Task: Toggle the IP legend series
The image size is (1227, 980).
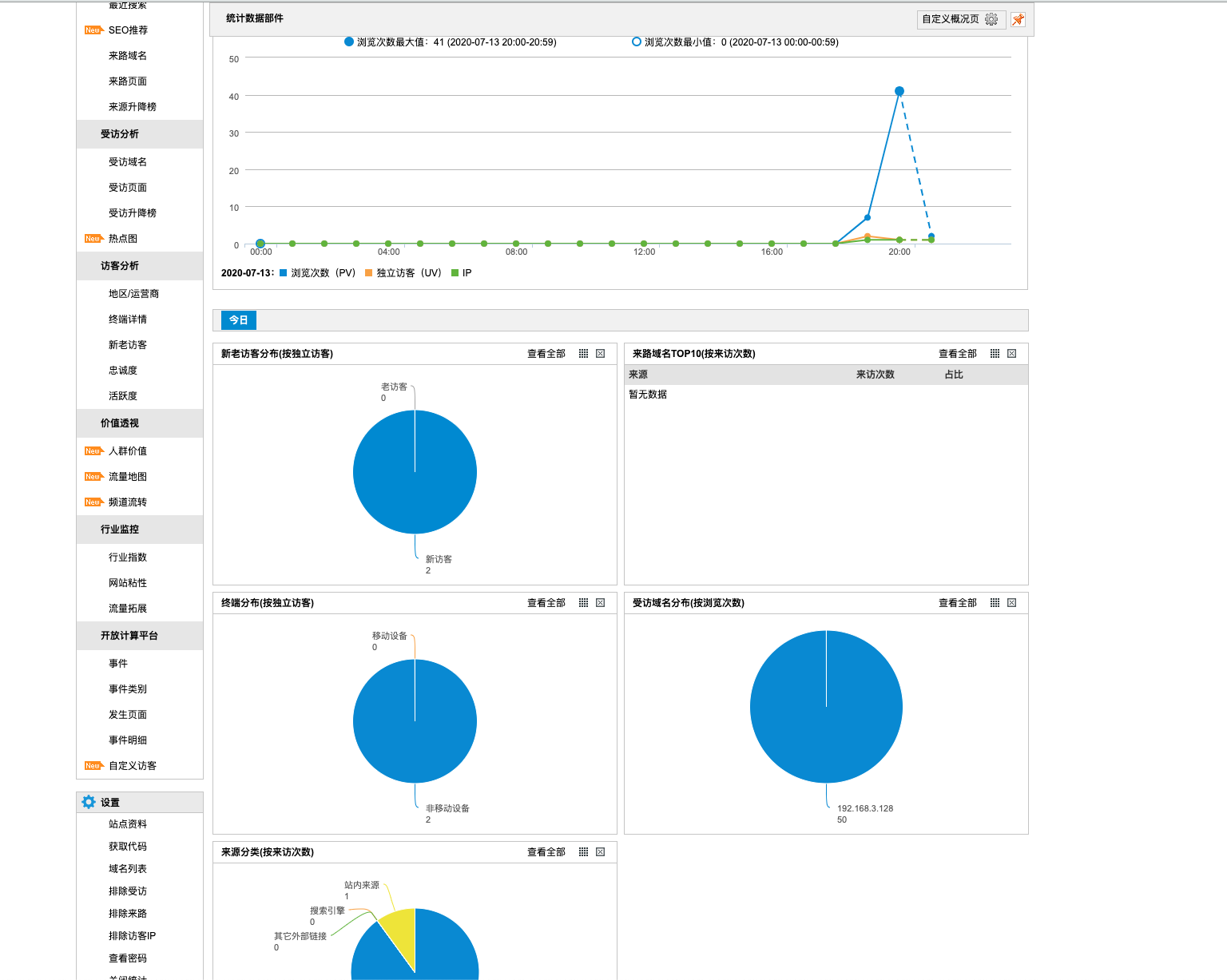Action: click(x=462, y=273)
